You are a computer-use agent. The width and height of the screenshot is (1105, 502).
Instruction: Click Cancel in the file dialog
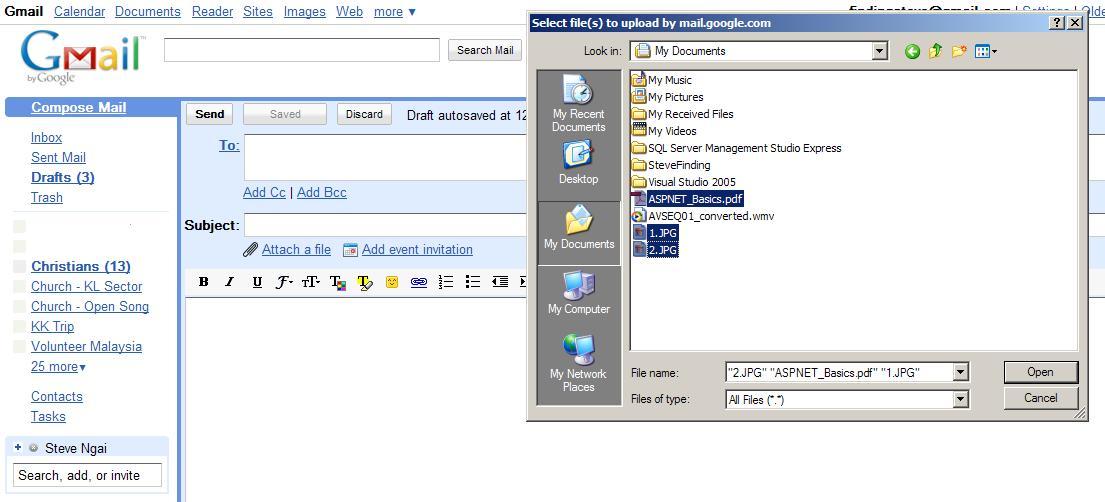click(1041, 398)
